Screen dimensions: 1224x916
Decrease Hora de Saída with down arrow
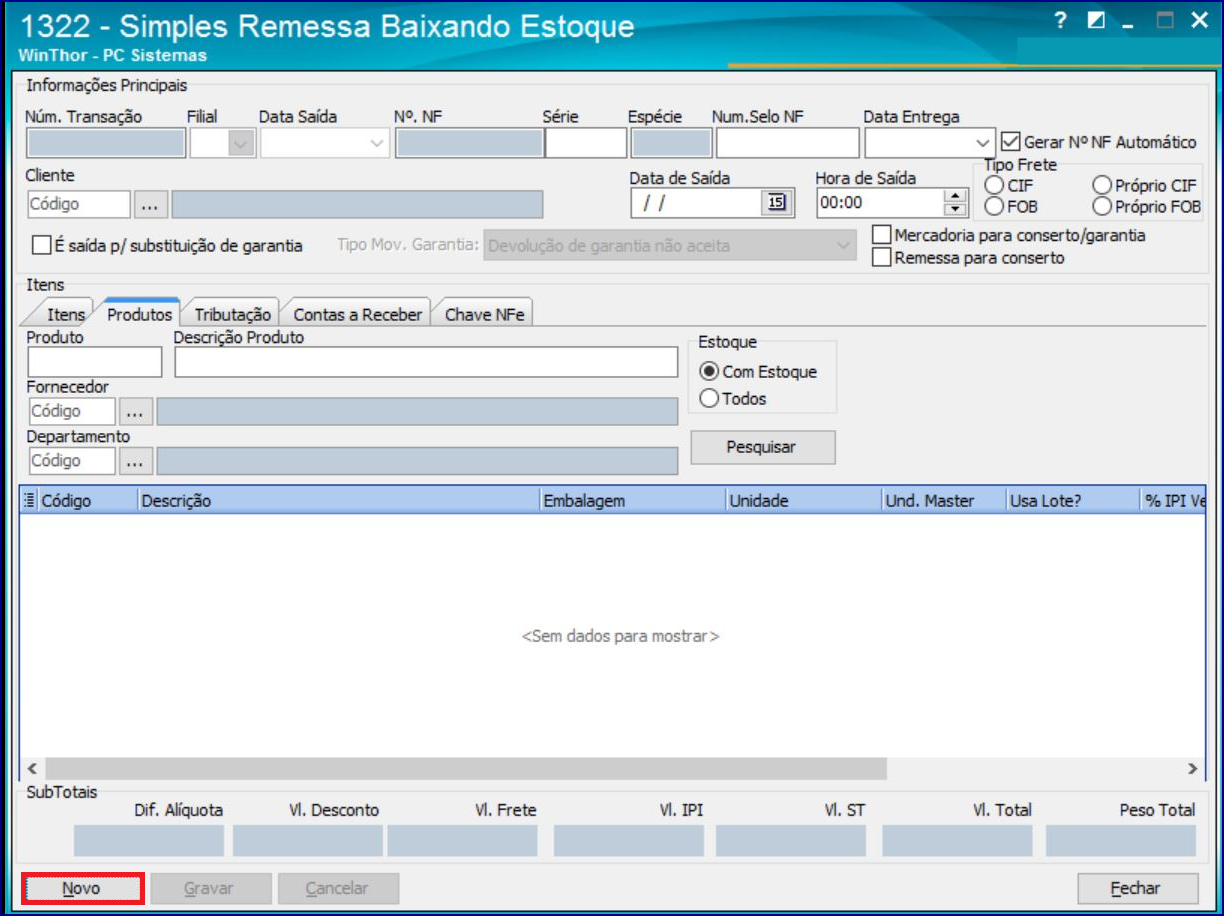pyautogui.click(x=956, y=210)
